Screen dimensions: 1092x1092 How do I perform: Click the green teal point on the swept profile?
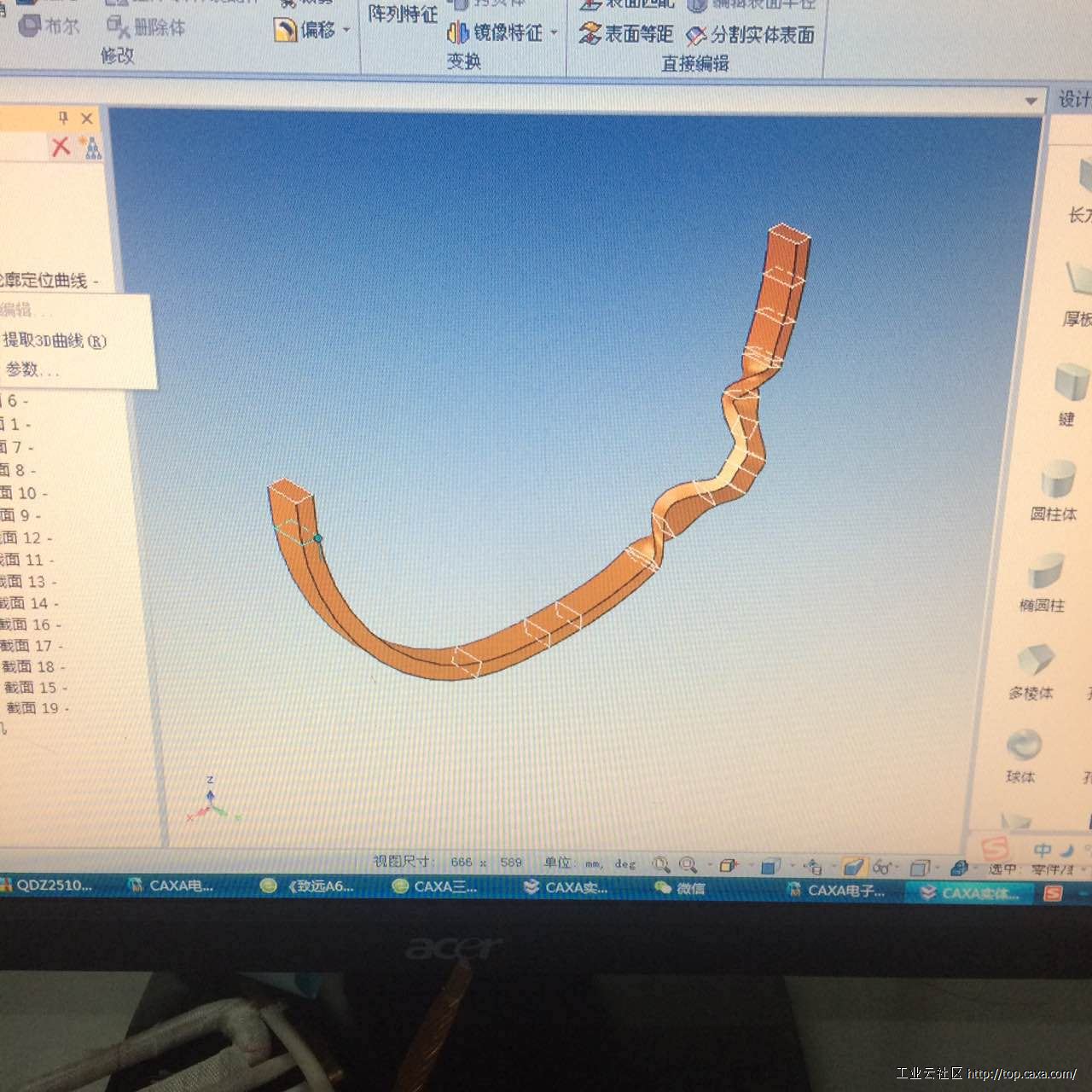click(x=317, y=538)
